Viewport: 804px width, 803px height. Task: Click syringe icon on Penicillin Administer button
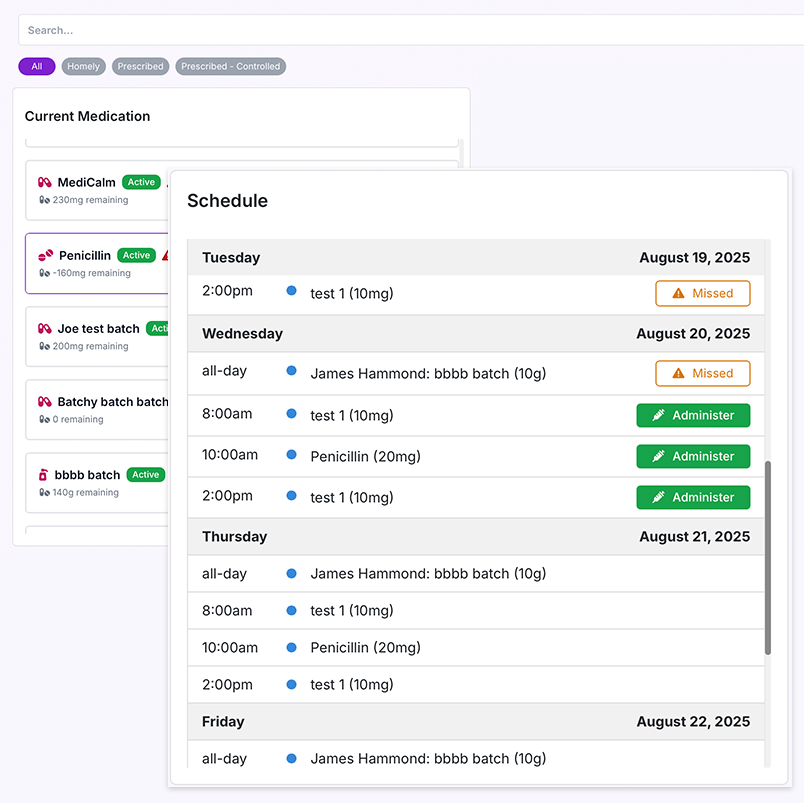click(659, 456)
